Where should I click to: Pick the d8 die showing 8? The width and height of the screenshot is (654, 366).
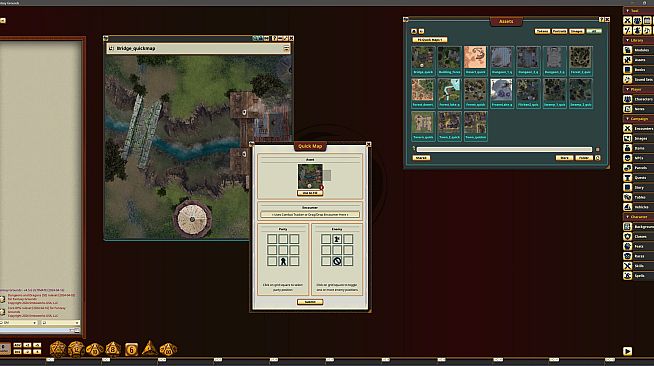tap(113, 349)
